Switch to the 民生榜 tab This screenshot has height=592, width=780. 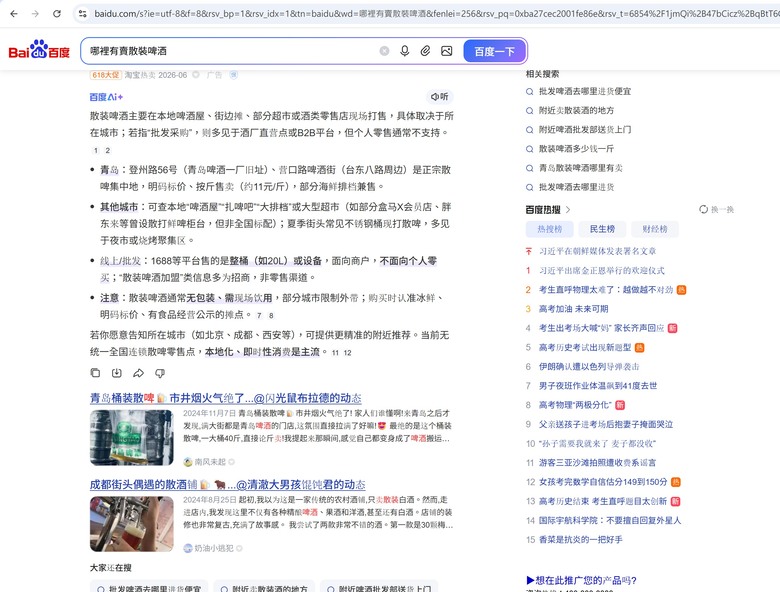pos(602,229)
